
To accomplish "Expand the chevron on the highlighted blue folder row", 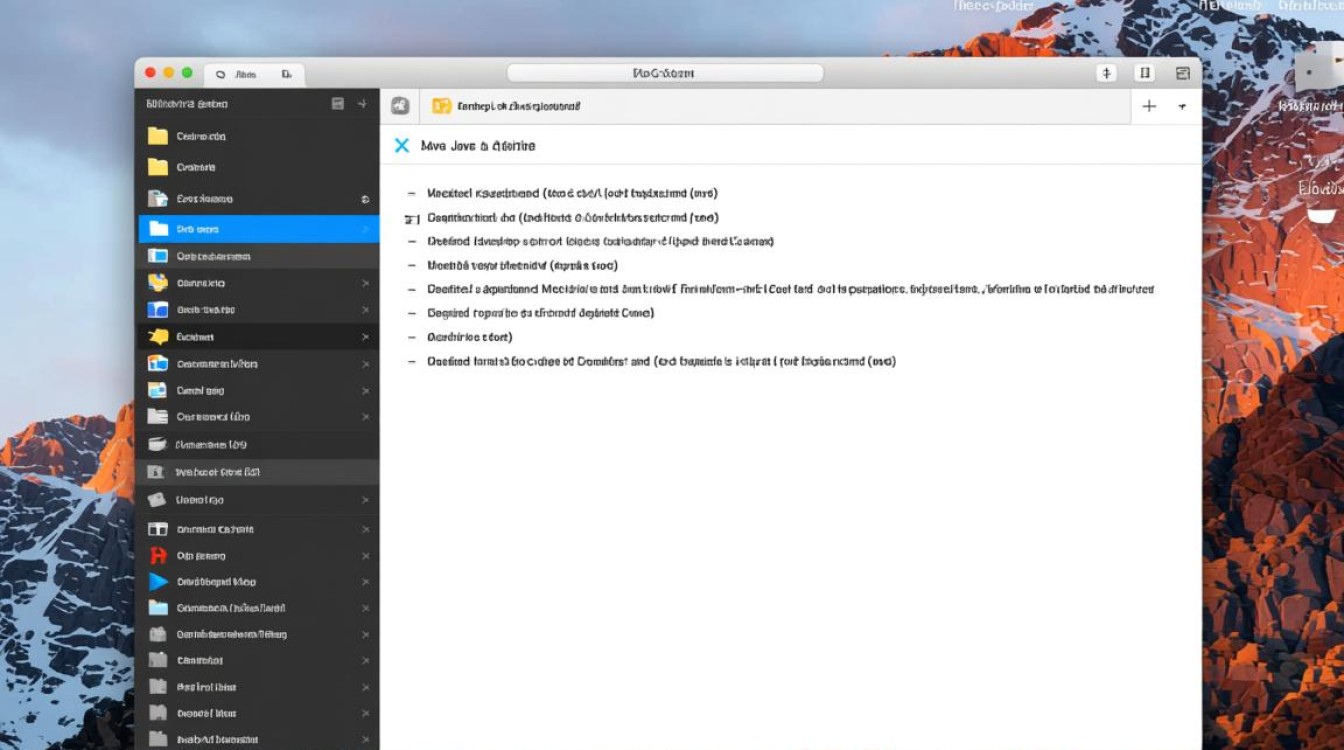I will [365, 229].
